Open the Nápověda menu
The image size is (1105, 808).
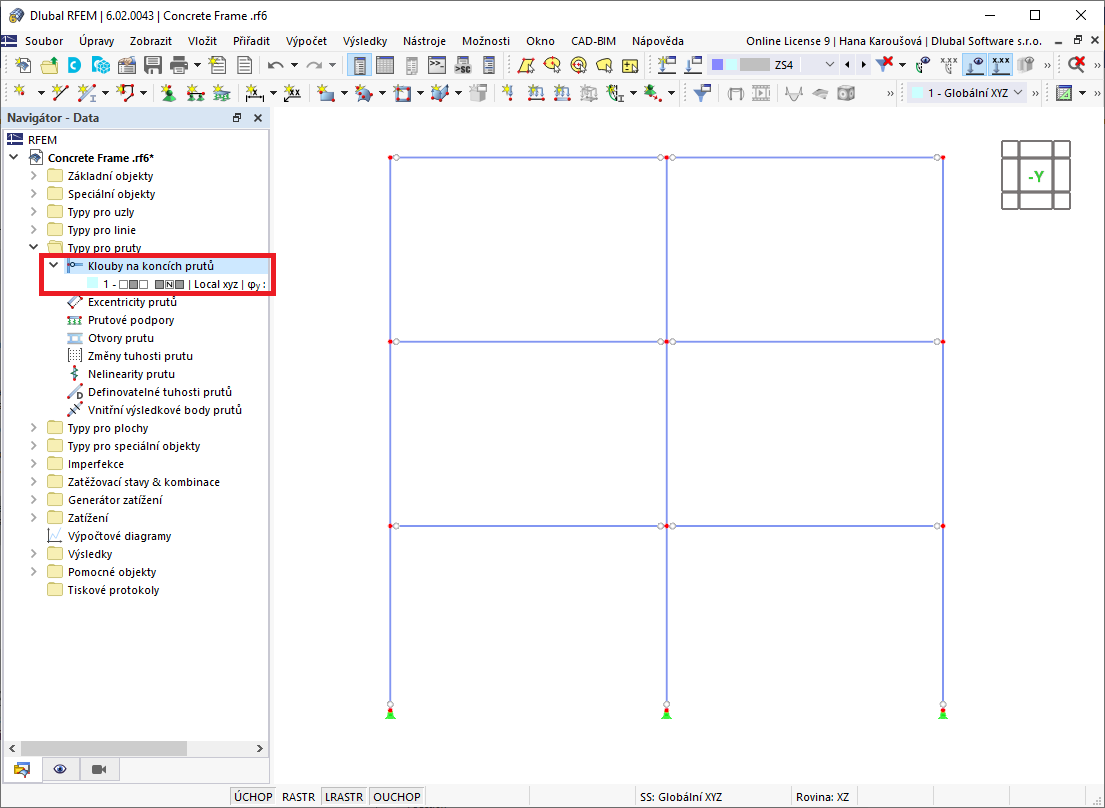click(659, 41)
